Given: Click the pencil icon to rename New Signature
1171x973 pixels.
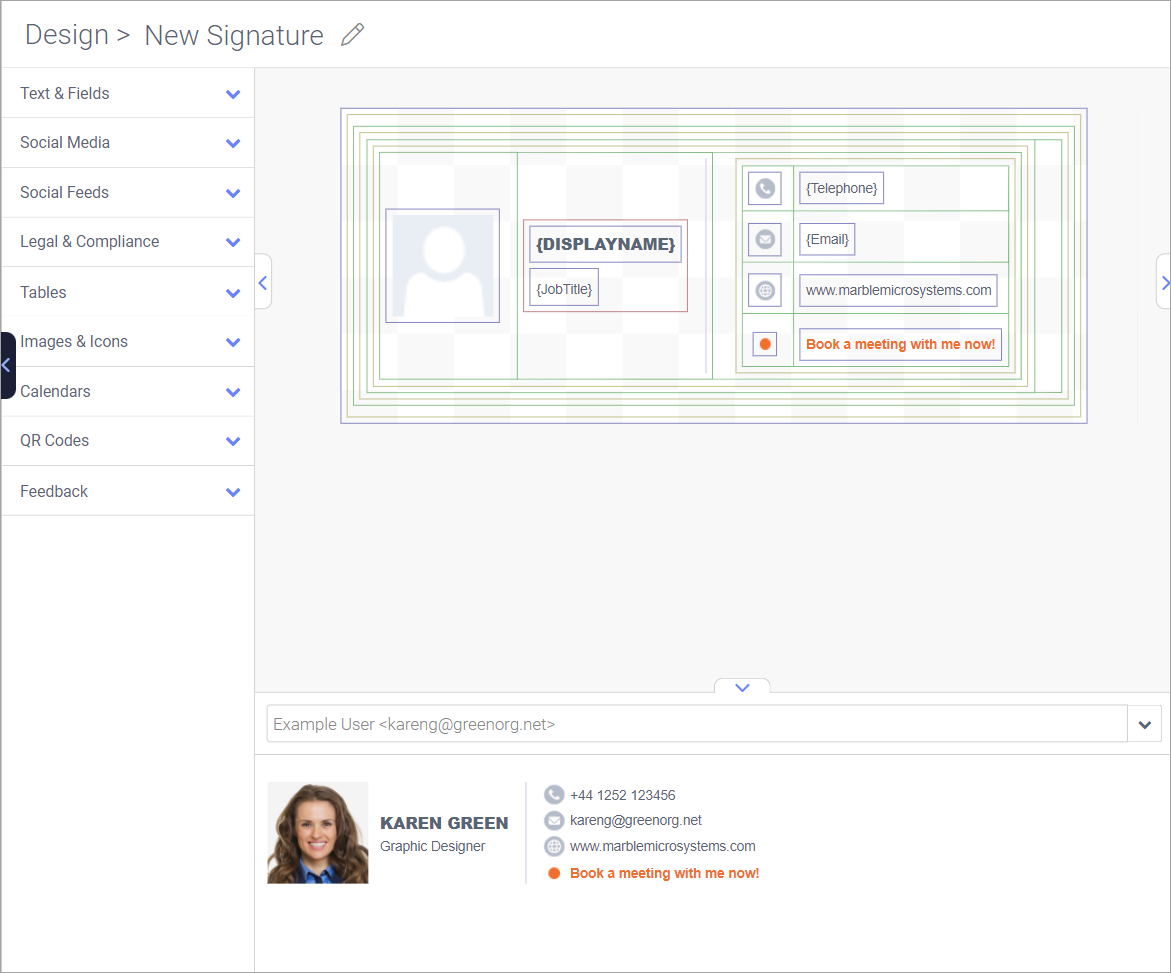Looking at the screenshot, I should [352, 34].
